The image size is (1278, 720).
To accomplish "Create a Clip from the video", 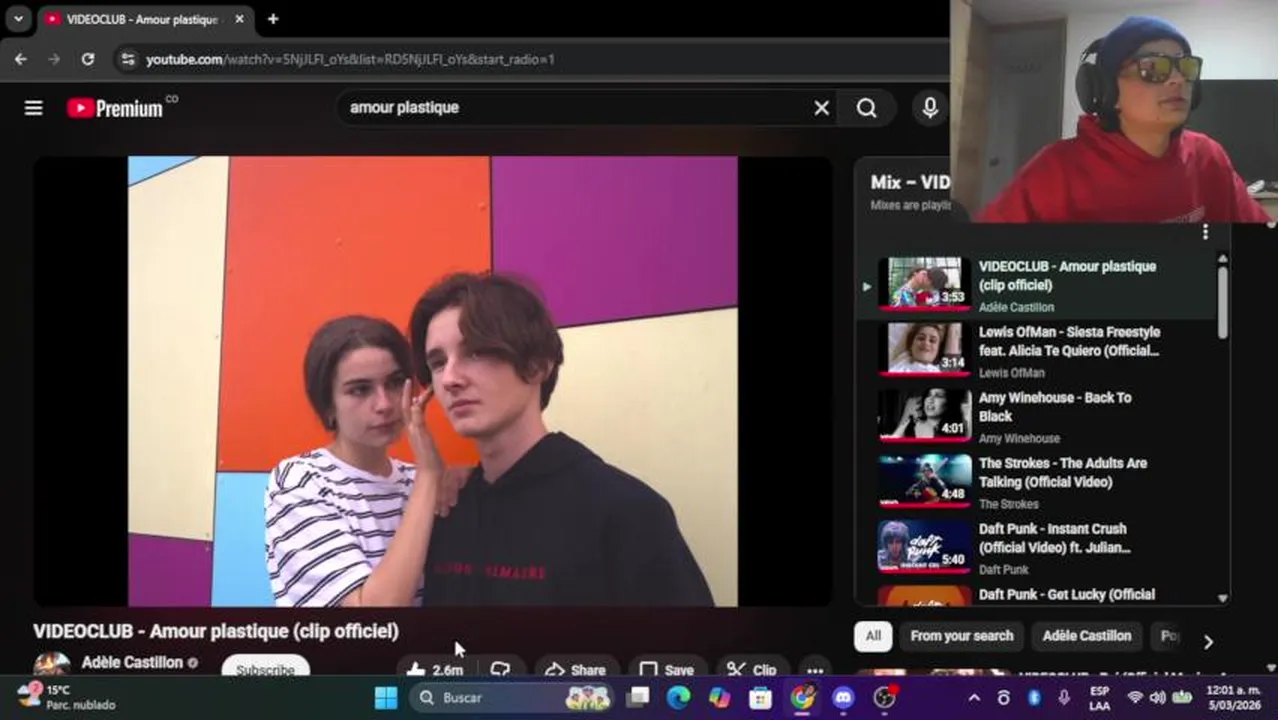I will tap(752, 669).
